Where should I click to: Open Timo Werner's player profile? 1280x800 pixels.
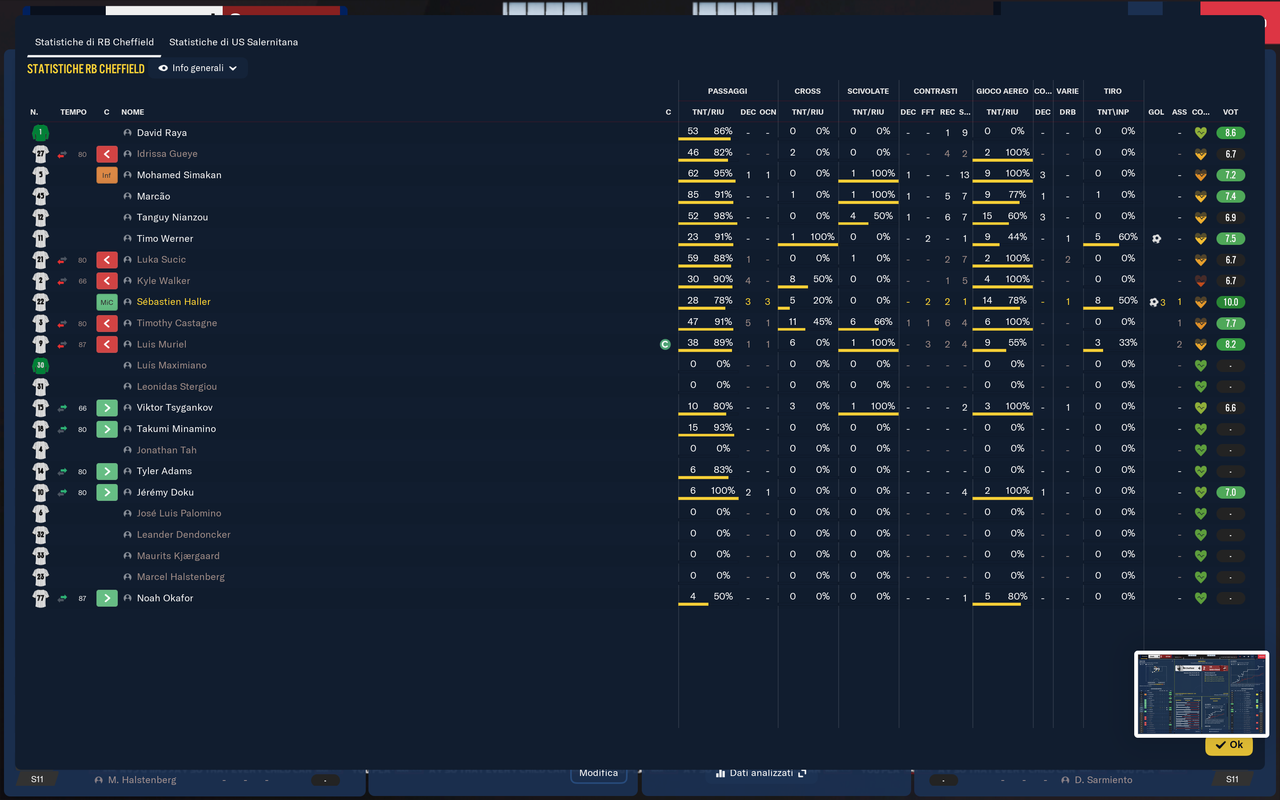point(165,239)
